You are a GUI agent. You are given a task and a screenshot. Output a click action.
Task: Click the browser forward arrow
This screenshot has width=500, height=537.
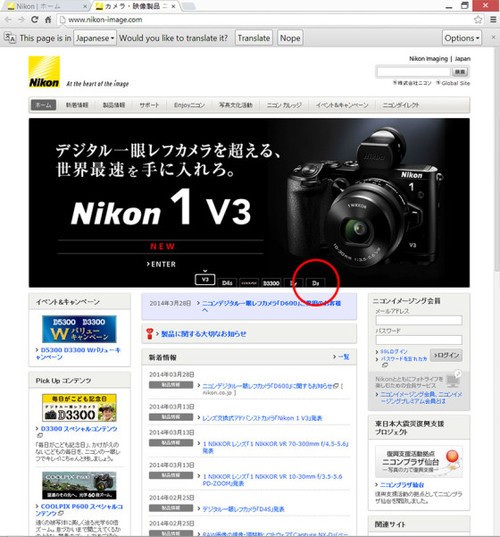[21, 20]
